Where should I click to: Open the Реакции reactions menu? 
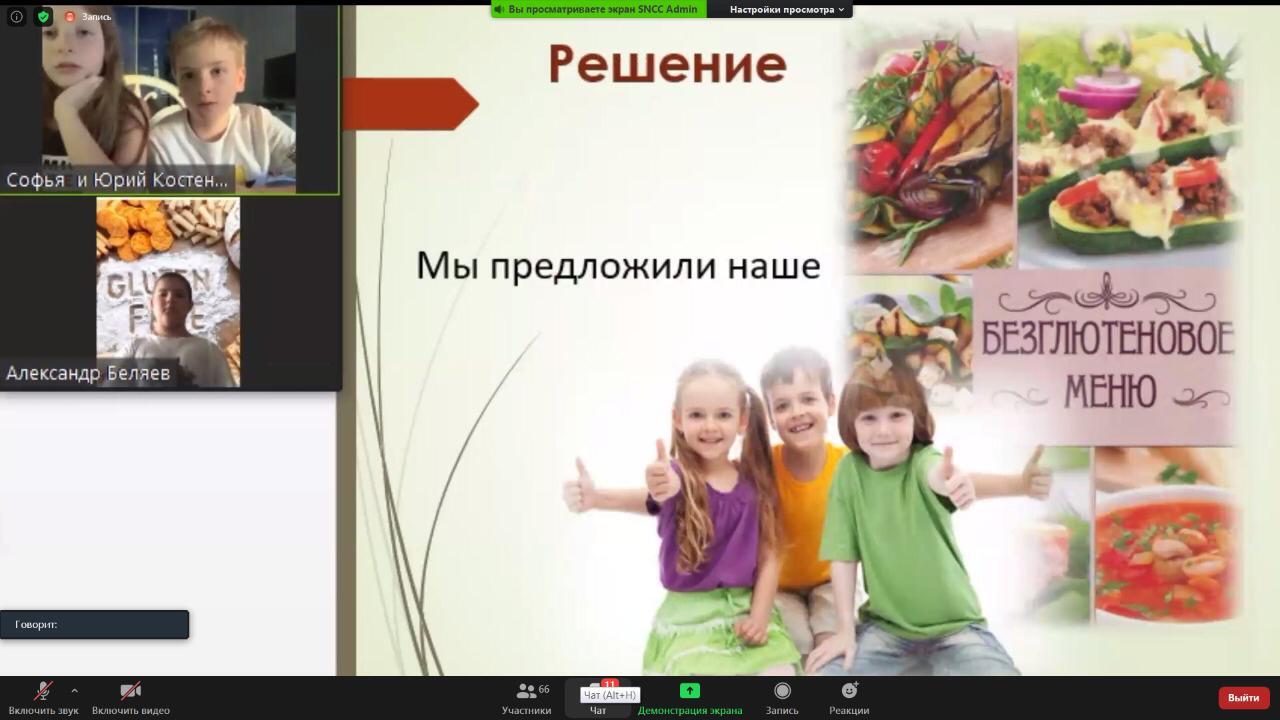[849, 697]
